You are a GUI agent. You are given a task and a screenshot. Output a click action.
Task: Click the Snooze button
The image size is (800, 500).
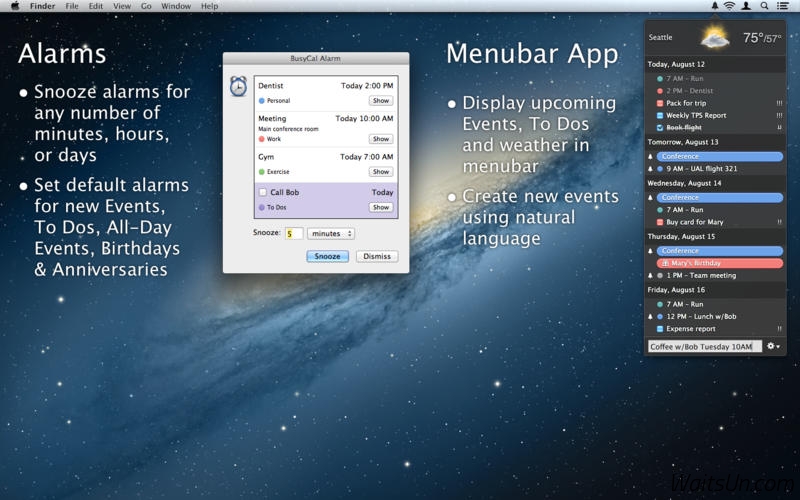pyautogui.click(x=327, y=257)
